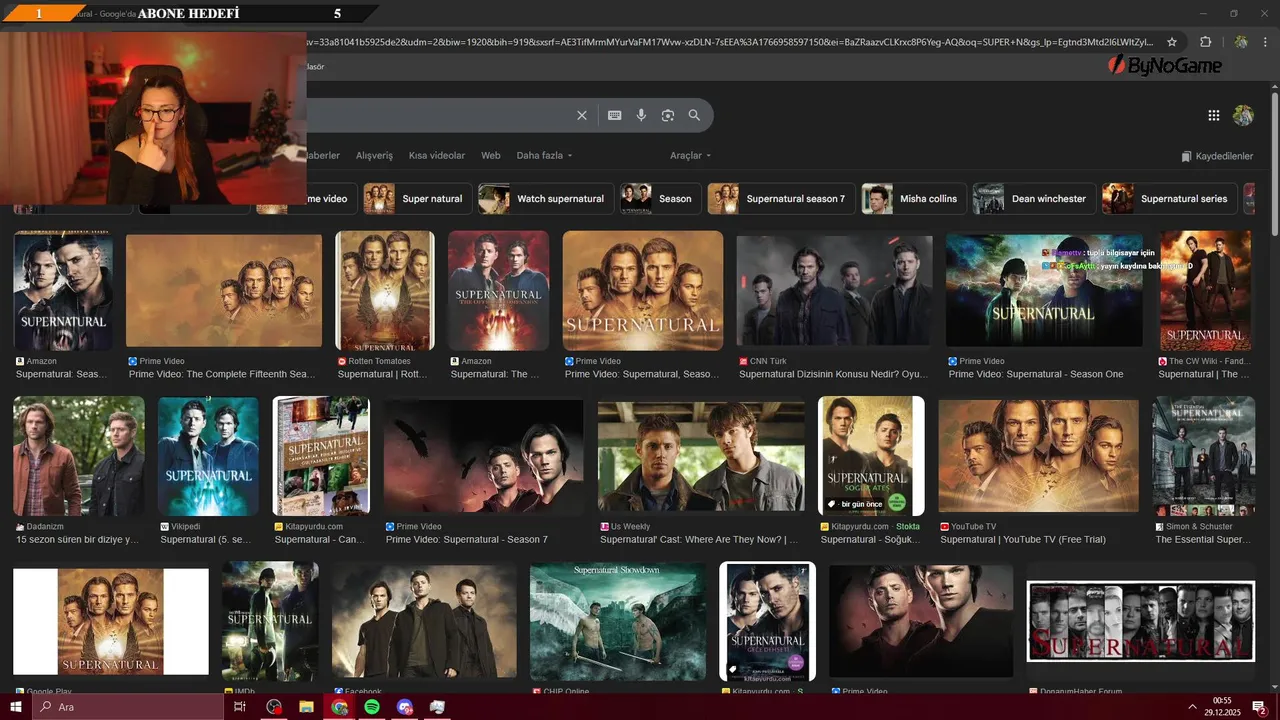Open caption 'Prime Video: Supernatural - Season 7'

[x=467, y=539]
